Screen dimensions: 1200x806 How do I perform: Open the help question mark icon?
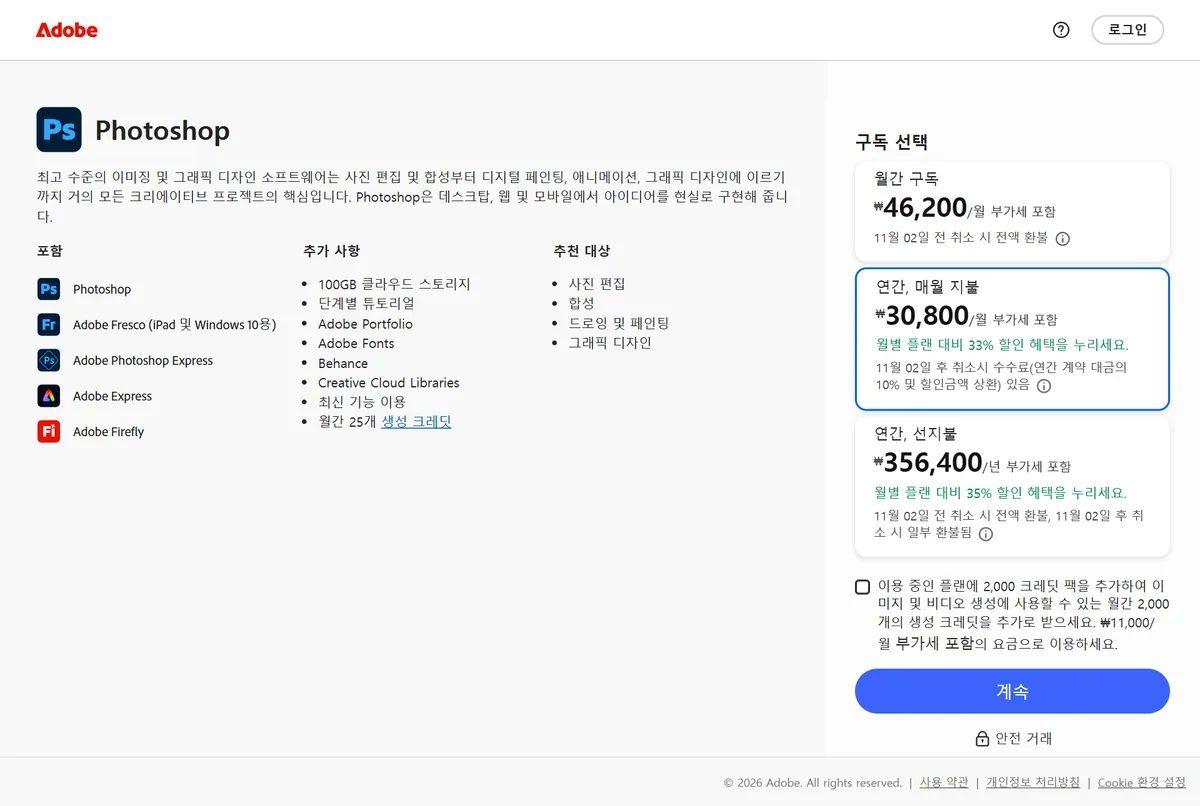[x=1061, y=30]
